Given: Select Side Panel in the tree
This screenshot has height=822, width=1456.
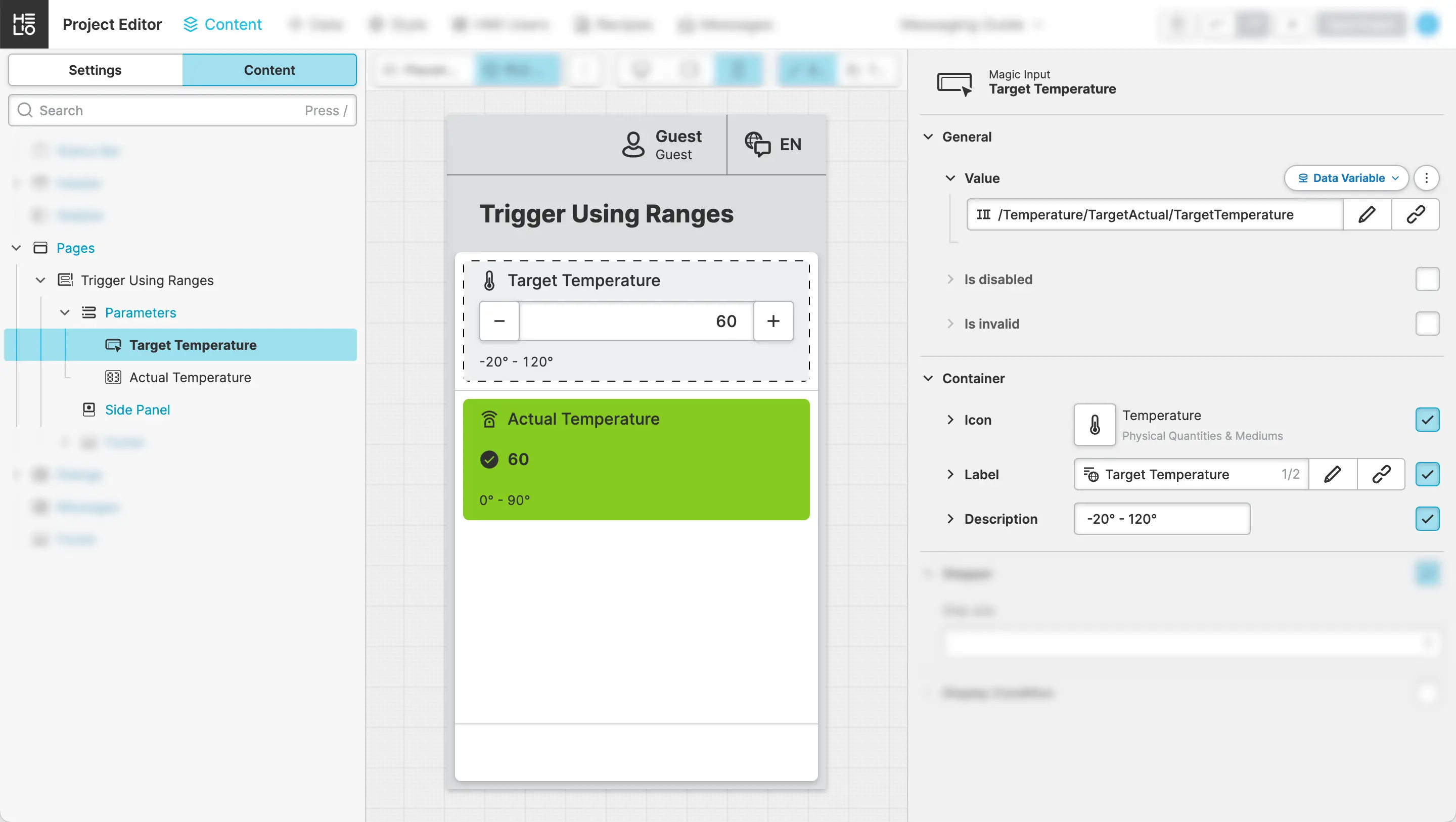Looking at the screenshot, I should coord(138,409).
